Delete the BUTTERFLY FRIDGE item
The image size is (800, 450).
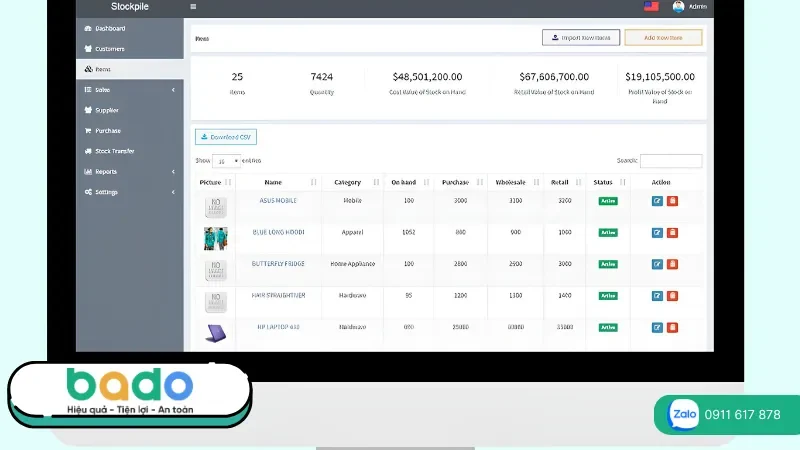coord(672,264)
